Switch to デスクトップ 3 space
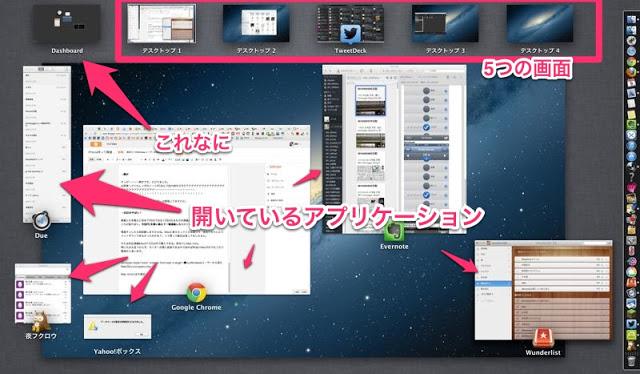The width and height of the screenshot is (640, 374). coord(445,23)
